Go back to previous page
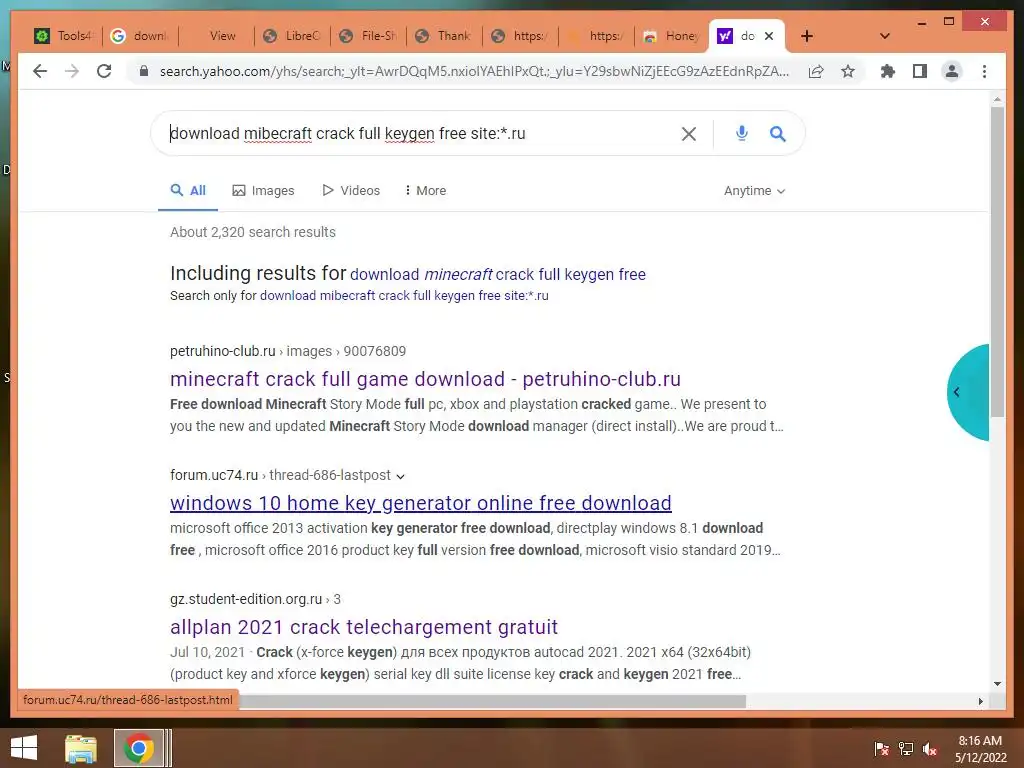 point(40,71)
